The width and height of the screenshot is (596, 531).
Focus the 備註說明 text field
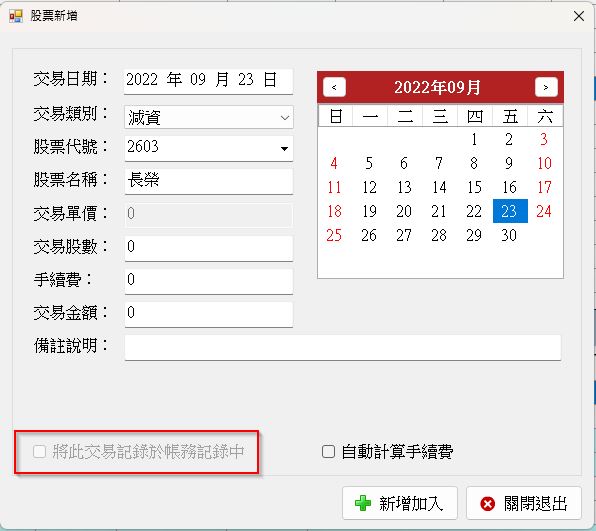pyautogui.click(x=343, y=347)
